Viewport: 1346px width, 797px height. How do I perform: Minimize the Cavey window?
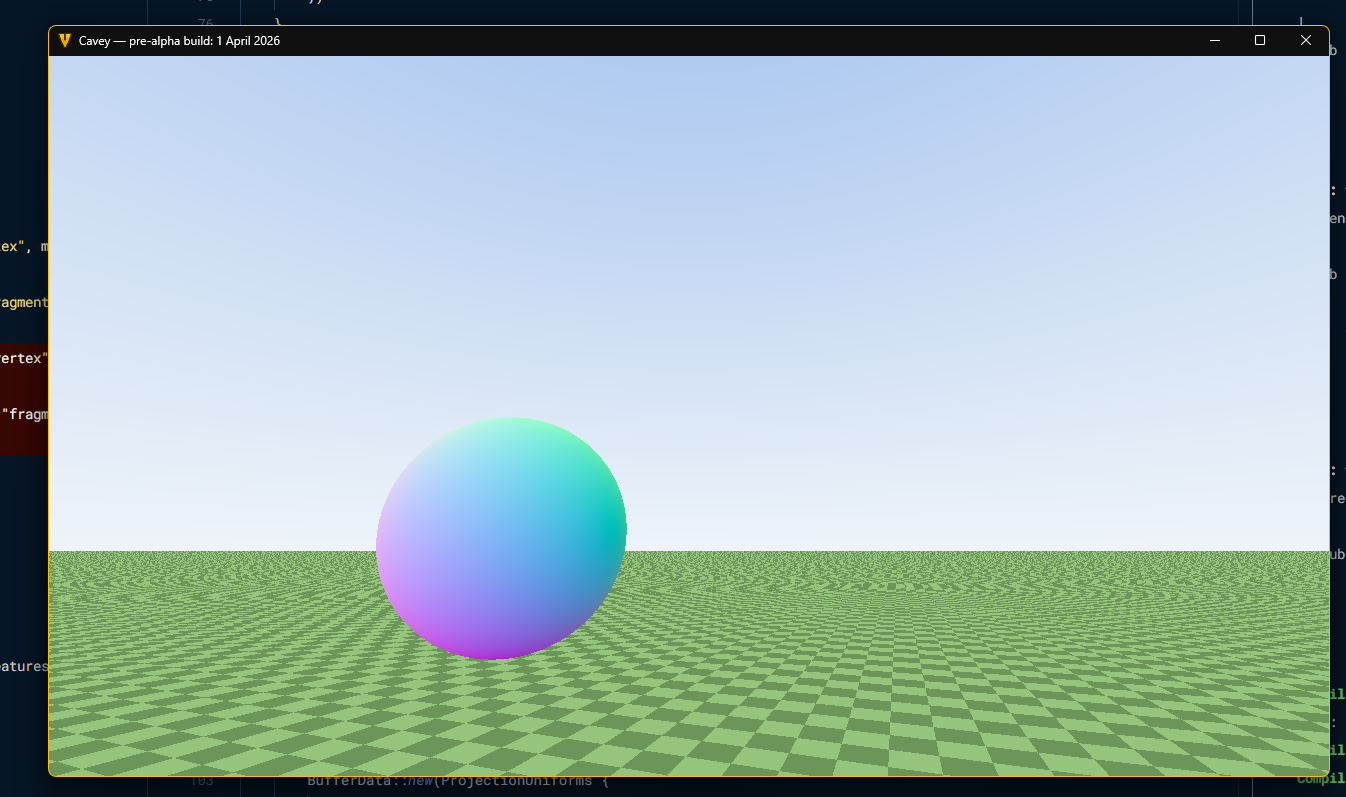click(1214, 40)
